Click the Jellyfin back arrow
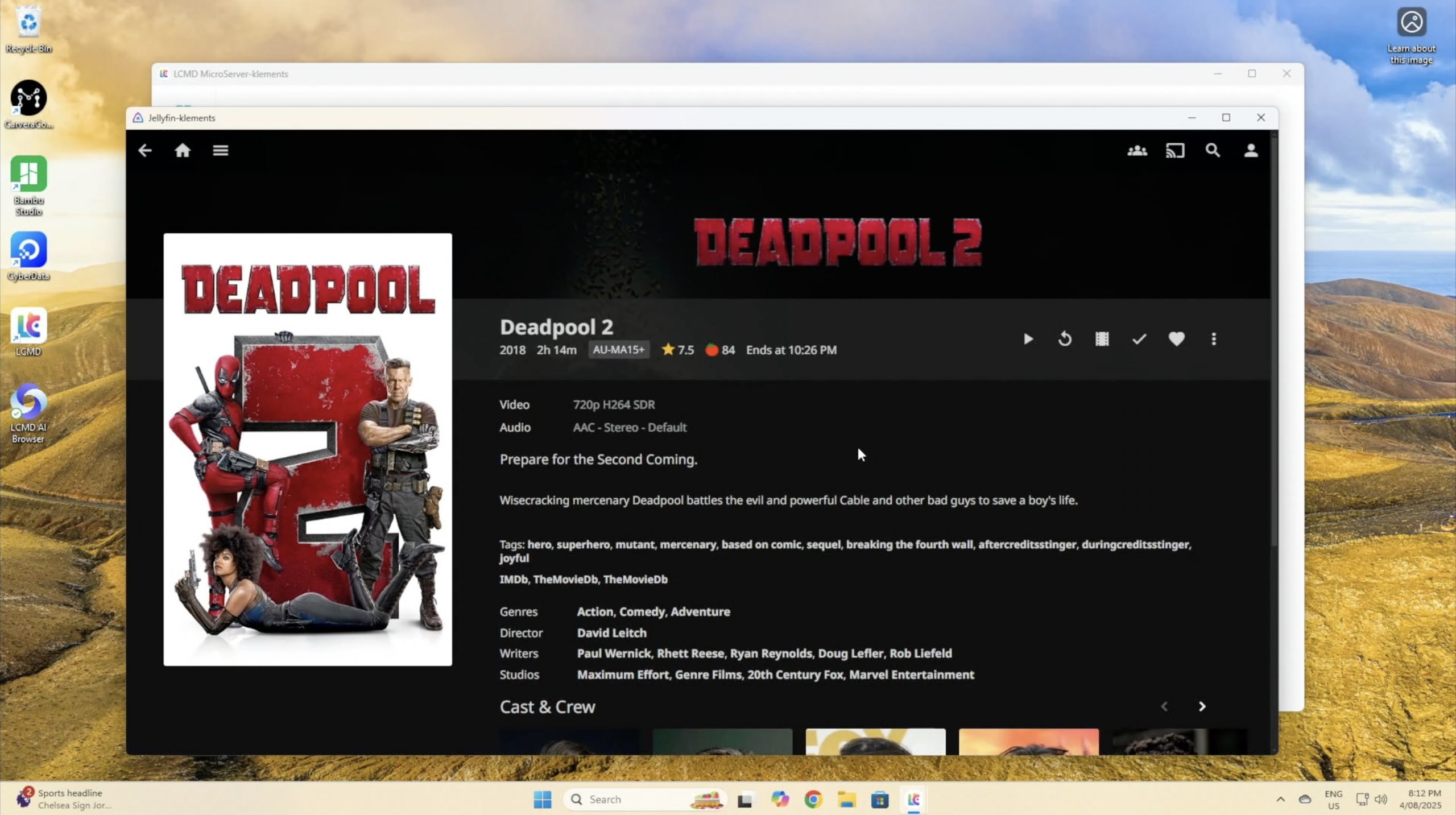 [x=145, y=151]
